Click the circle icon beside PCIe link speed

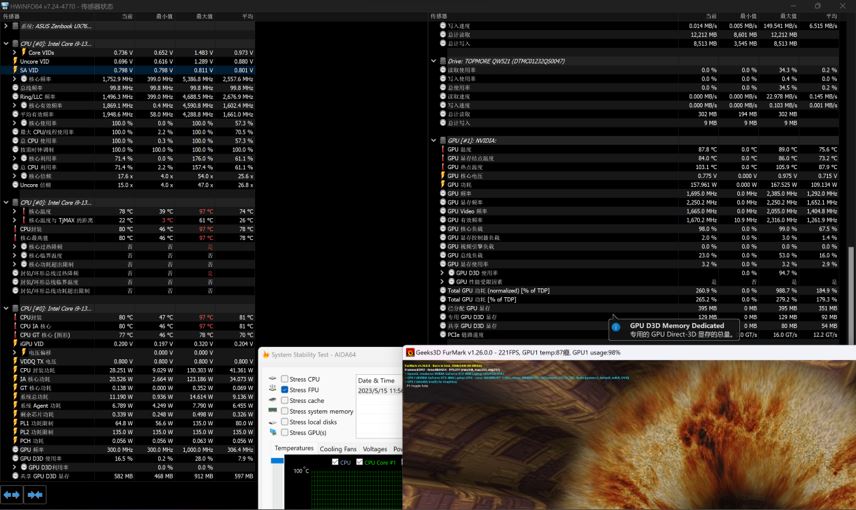point(443,334)
